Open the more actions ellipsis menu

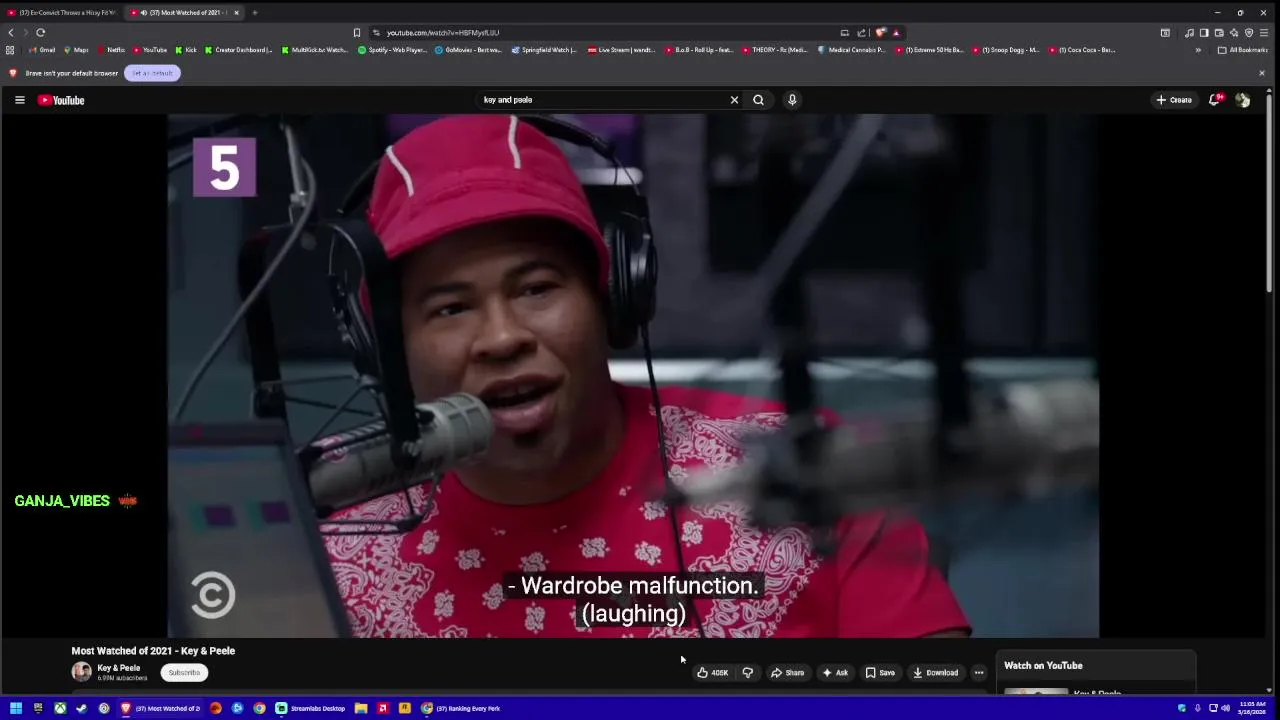(x=979, y=673)
